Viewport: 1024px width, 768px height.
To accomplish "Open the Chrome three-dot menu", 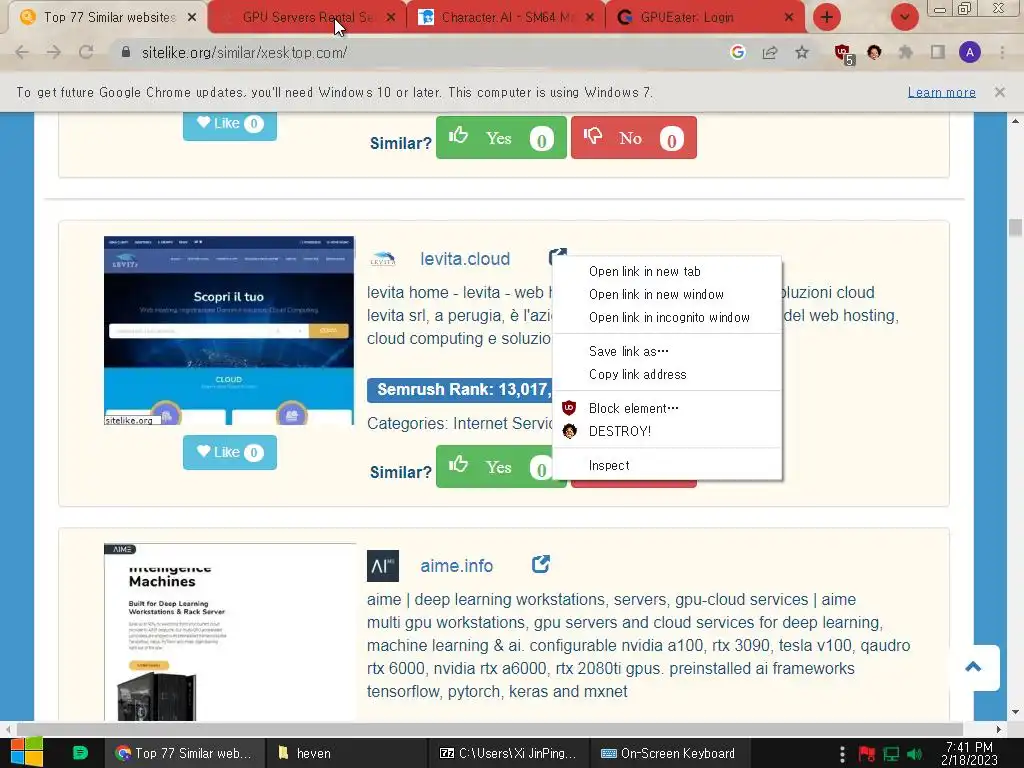I will point(1002,52).
